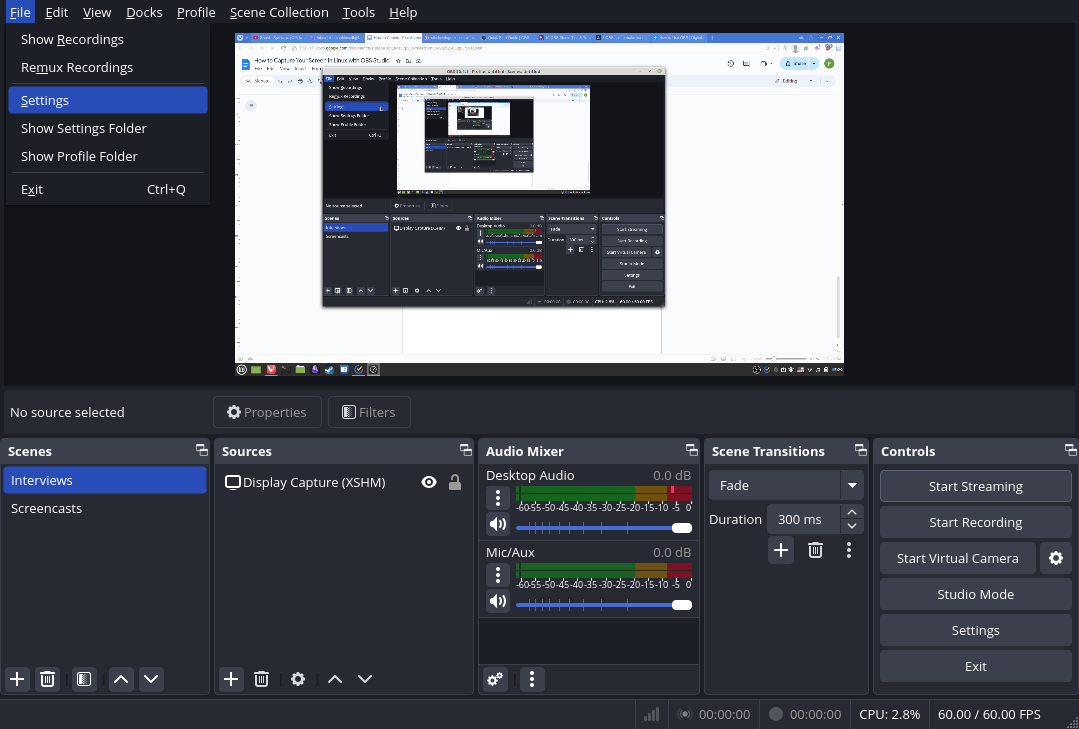This screenshot has width=1079, height=729.
Task: Open the Desktop Audio options menu
Action: [x=497, y=498]
